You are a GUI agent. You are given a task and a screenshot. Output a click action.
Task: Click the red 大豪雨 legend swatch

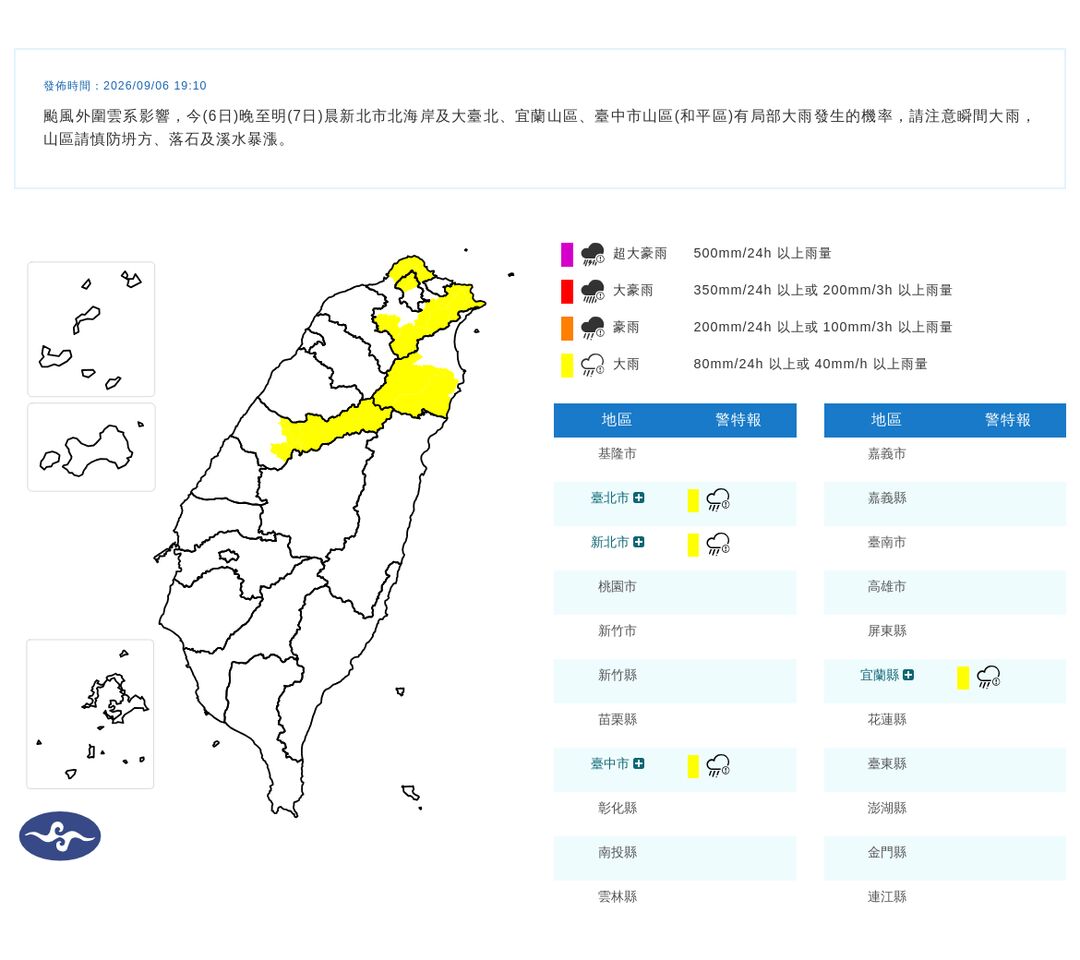coord(567,291)
